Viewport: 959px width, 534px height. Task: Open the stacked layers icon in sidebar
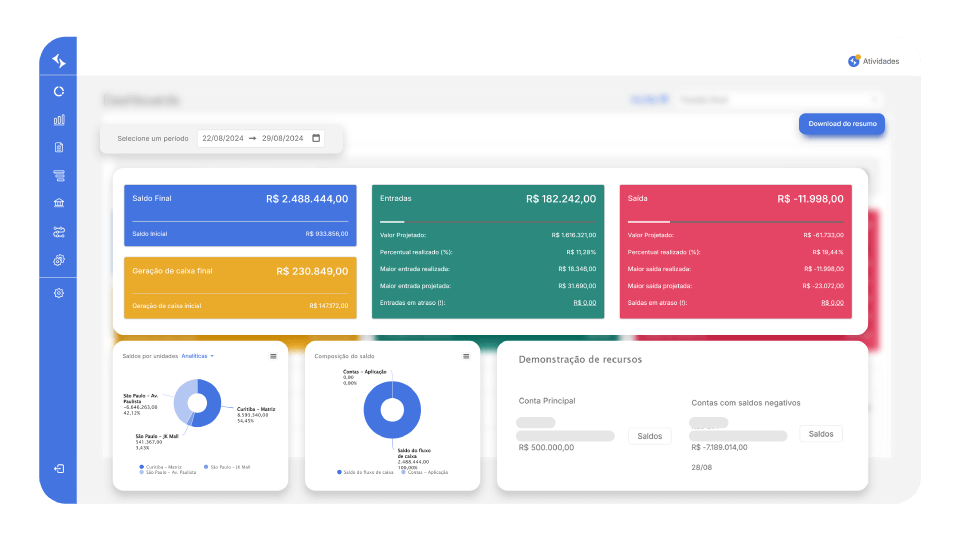[59, 176]
